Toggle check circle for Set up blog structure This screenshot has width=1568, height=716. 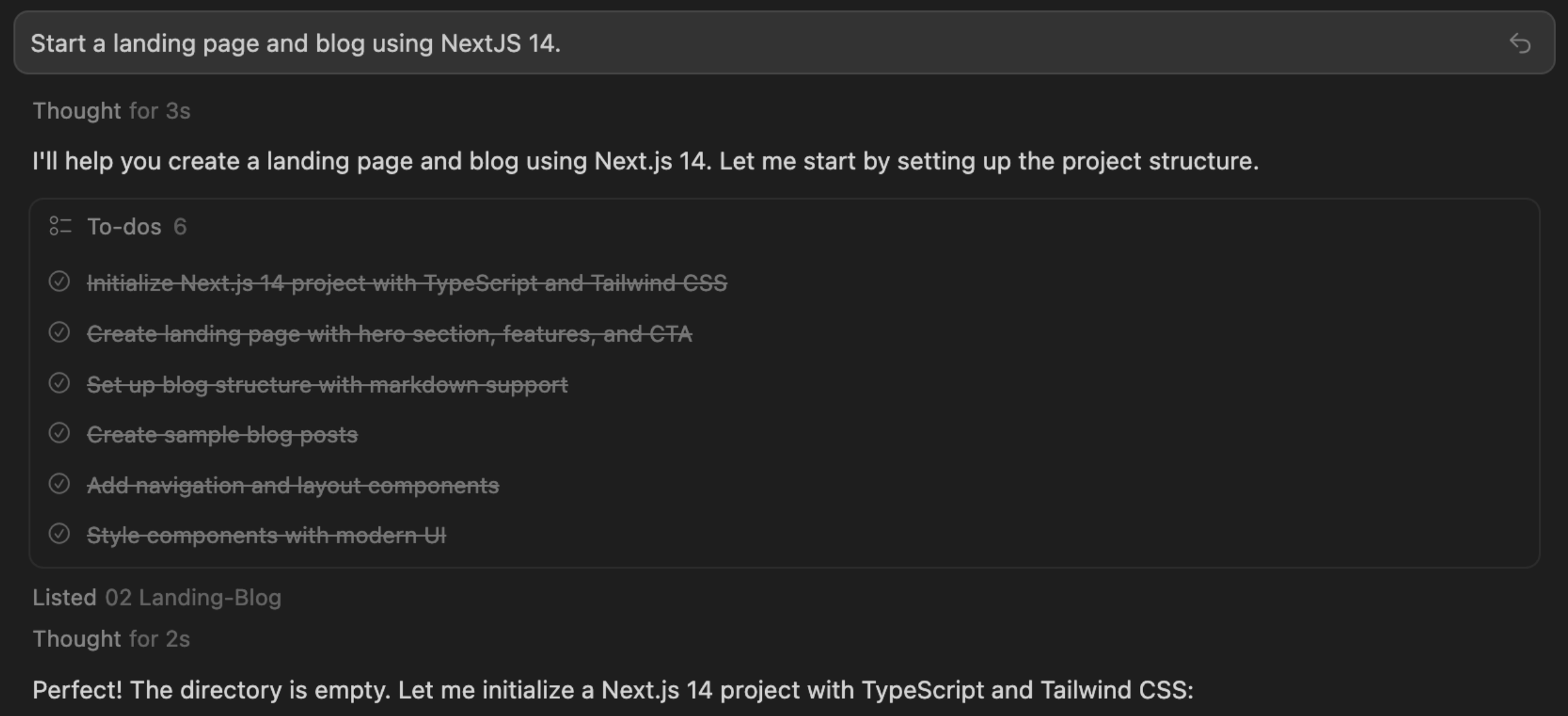pyautogui.click(x=59, y=383)
